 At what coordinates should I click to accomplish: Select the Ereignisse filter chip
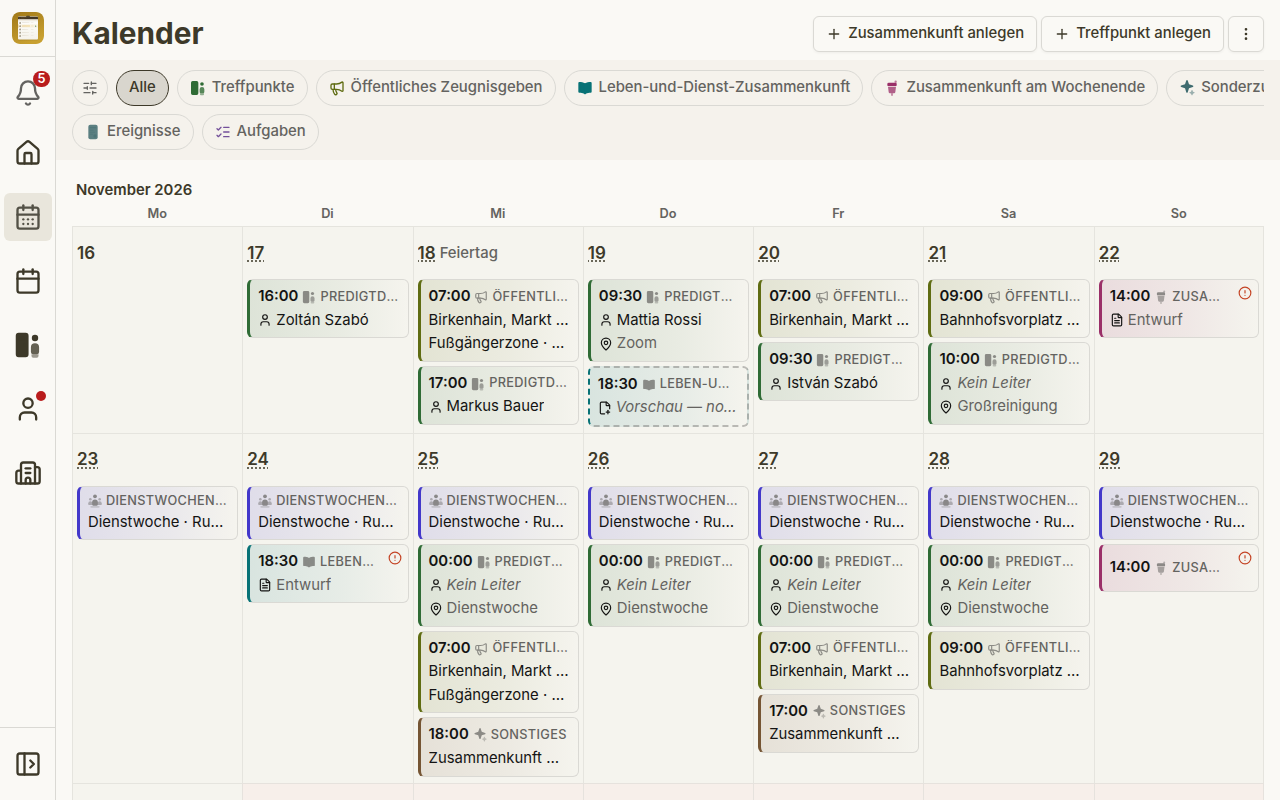point(133,132)
